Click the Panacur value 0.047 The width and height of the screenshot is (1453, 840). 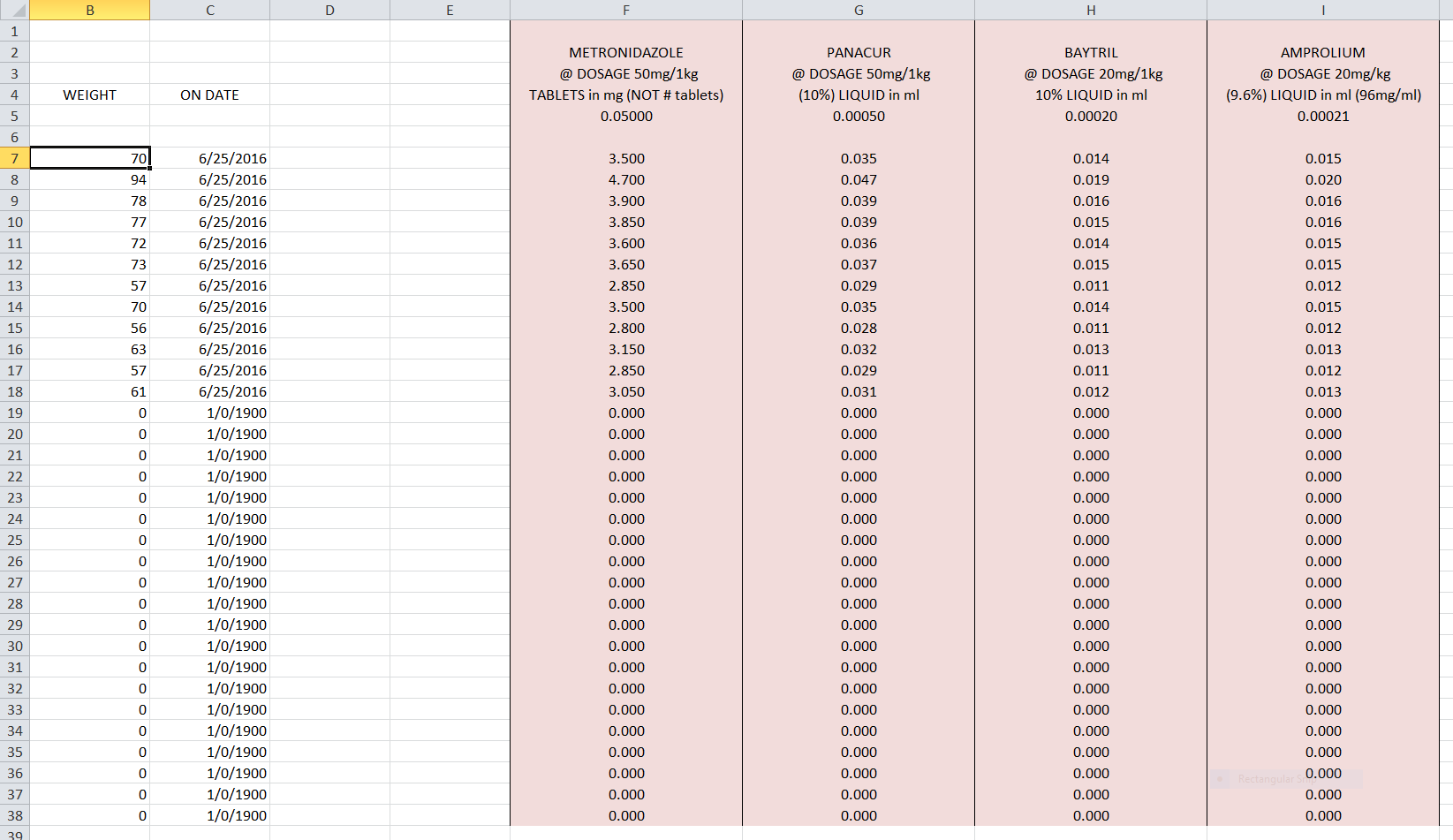(859, 179)
